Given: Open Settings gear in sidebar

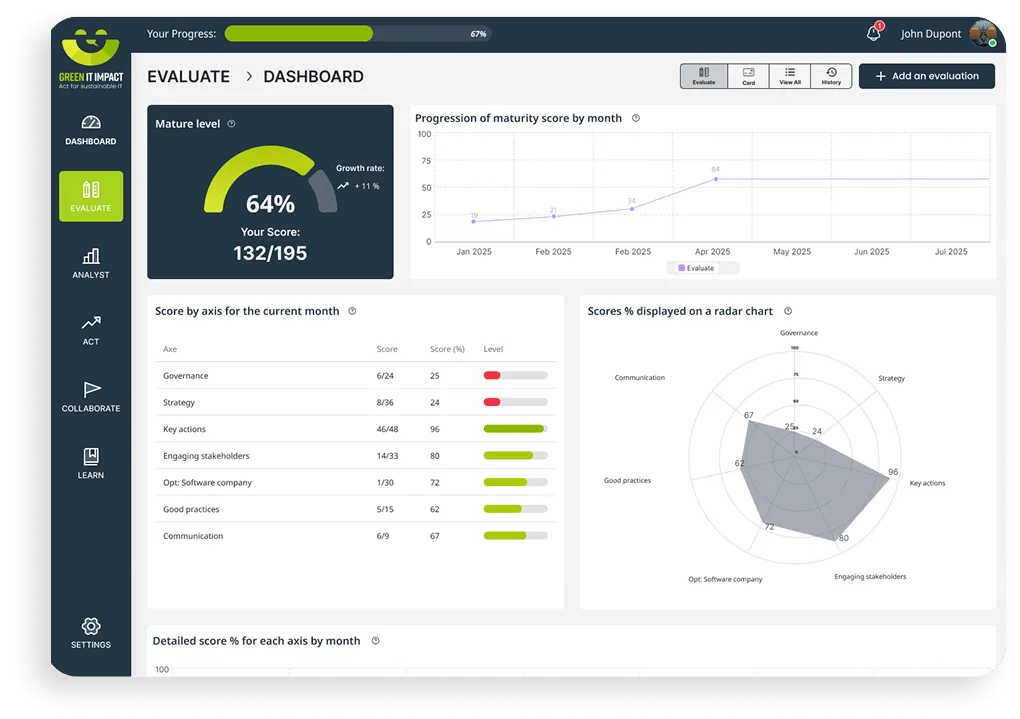Looking at the screenshot, I should pyautogui.click(x=91, y=633).
